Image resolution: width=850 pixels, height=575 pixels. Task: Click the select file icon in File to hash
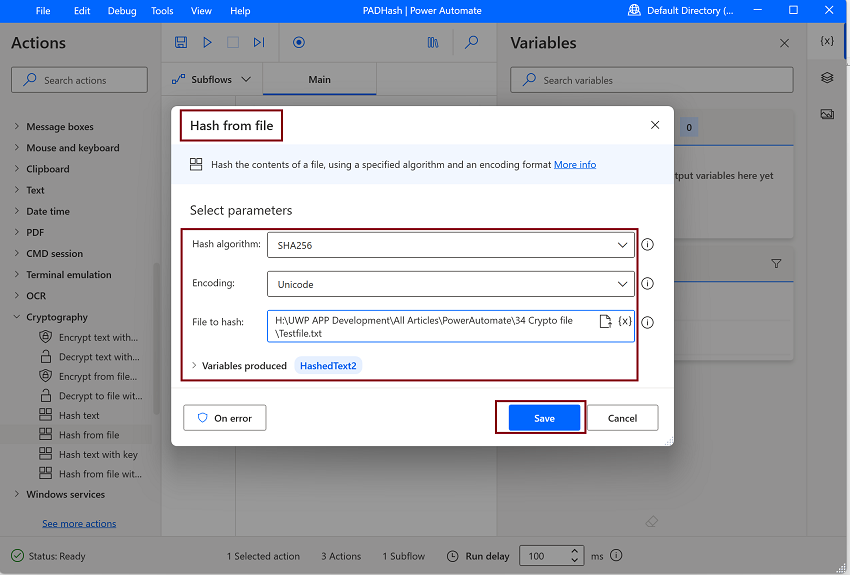pos(605,321)
